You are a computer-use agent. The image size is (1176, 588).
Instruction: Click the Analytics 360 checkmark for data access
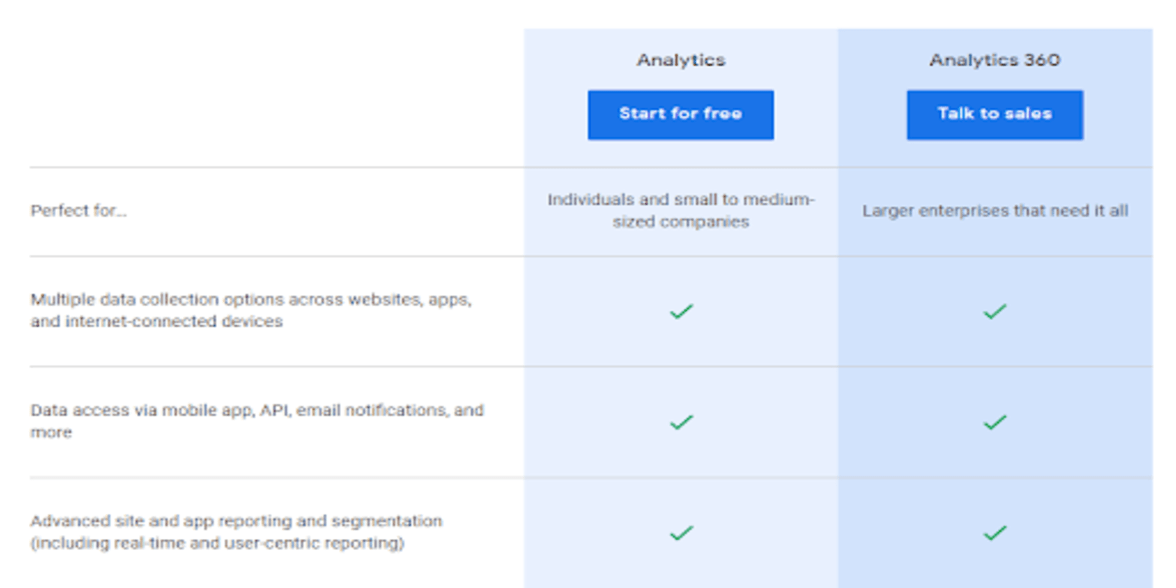point(994,422)
